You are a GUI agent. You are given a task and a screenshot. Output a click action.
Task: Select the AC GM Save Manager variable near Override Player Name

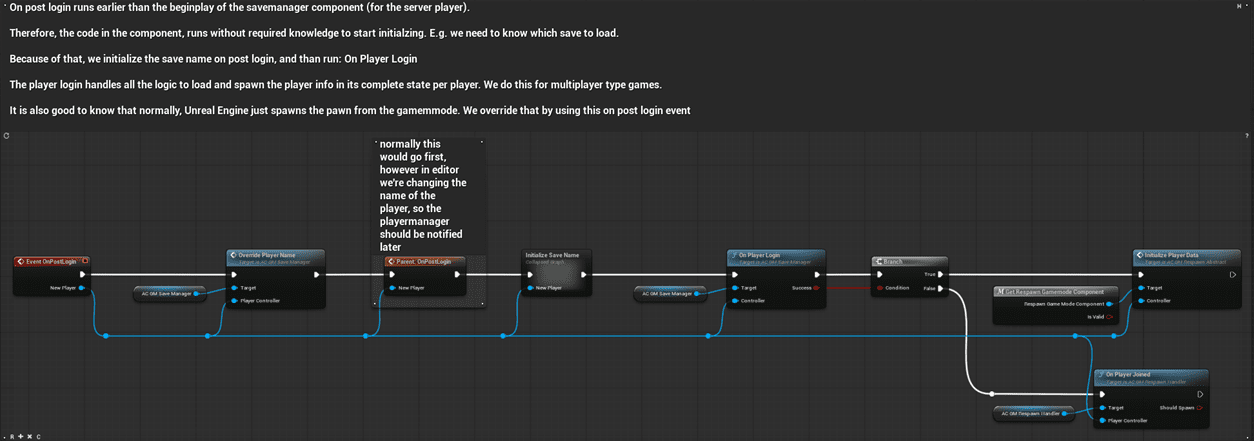click(x=169, y=293)
